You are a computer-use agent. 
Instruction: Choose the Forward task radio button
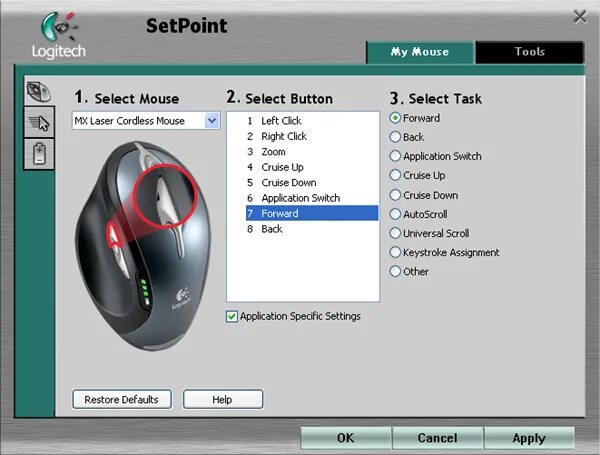tap(395, 118)
